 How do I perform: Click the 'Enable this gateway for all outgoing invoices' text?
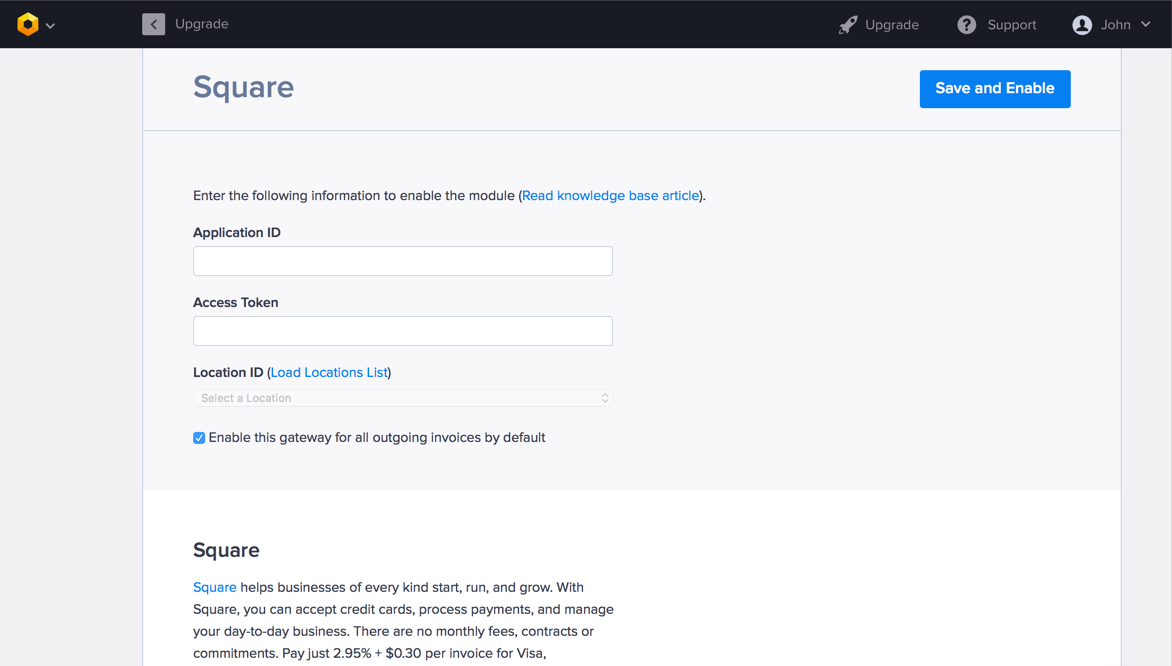point(377,438)
